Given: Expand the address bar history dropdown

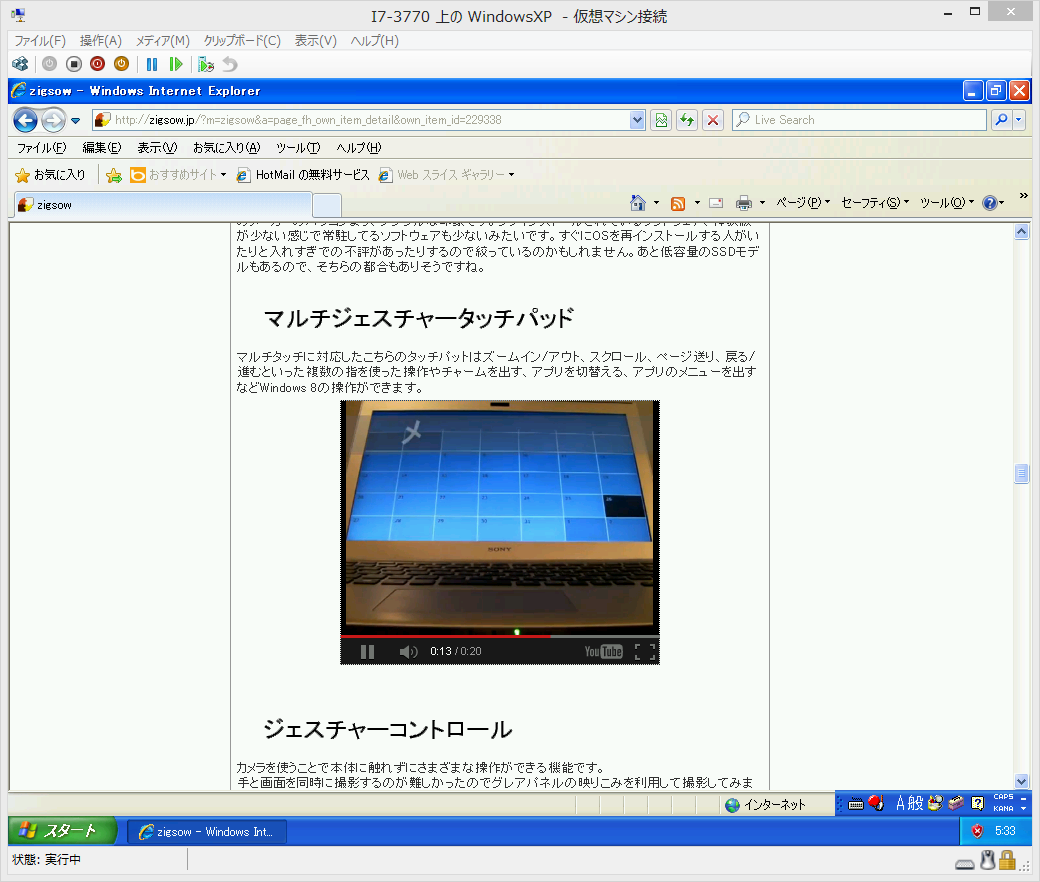Looking at the screenshot, I should [638, 120].
